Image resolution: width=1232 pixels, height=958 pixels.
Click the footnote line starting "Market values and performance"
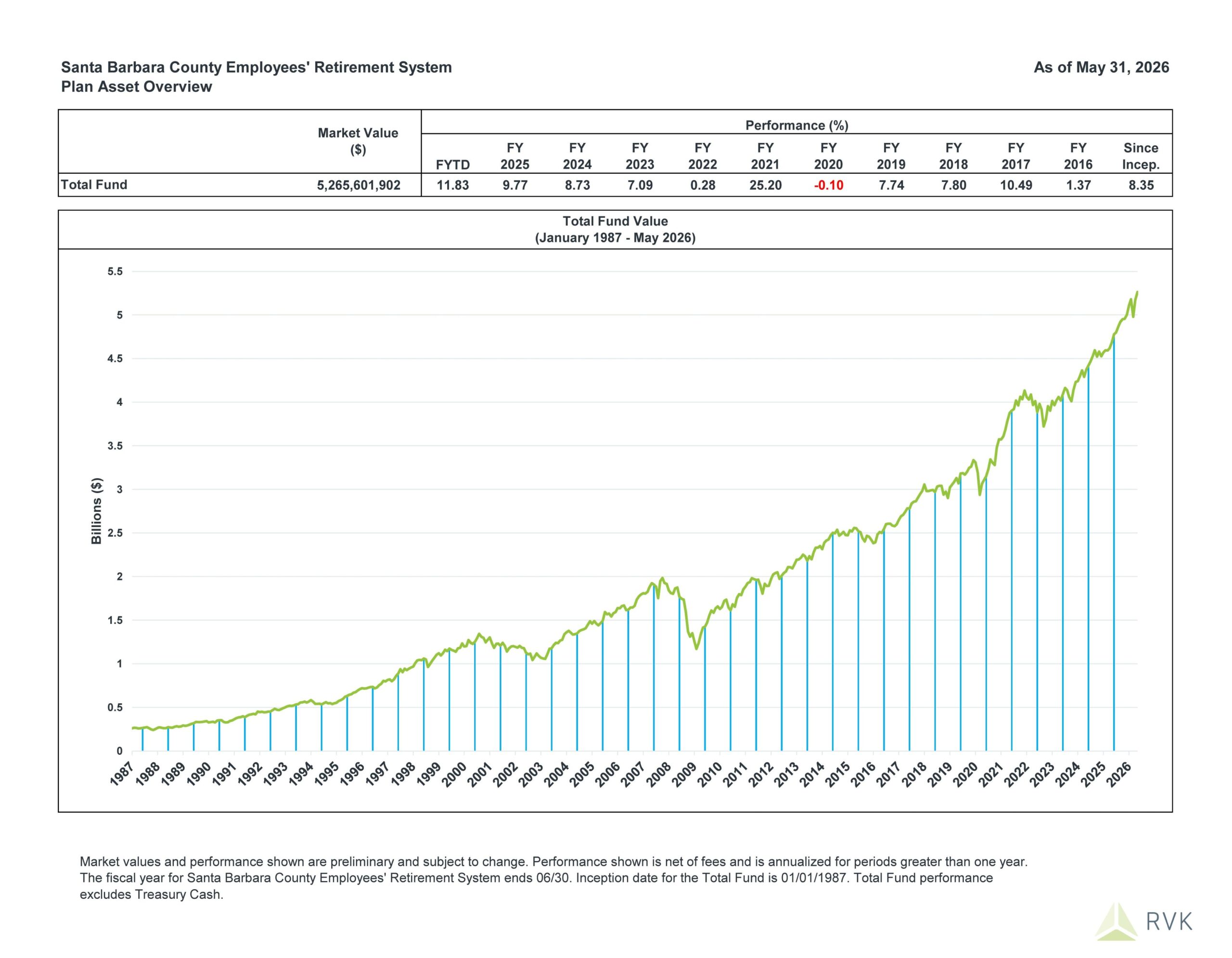point(553,862)
